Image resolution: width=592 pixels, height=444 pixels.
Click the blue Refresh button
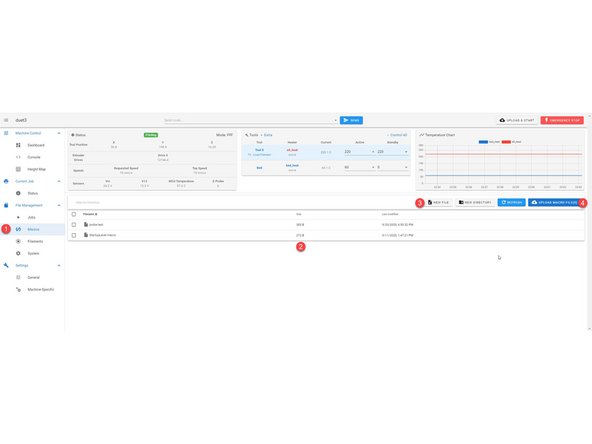[512, 203]
